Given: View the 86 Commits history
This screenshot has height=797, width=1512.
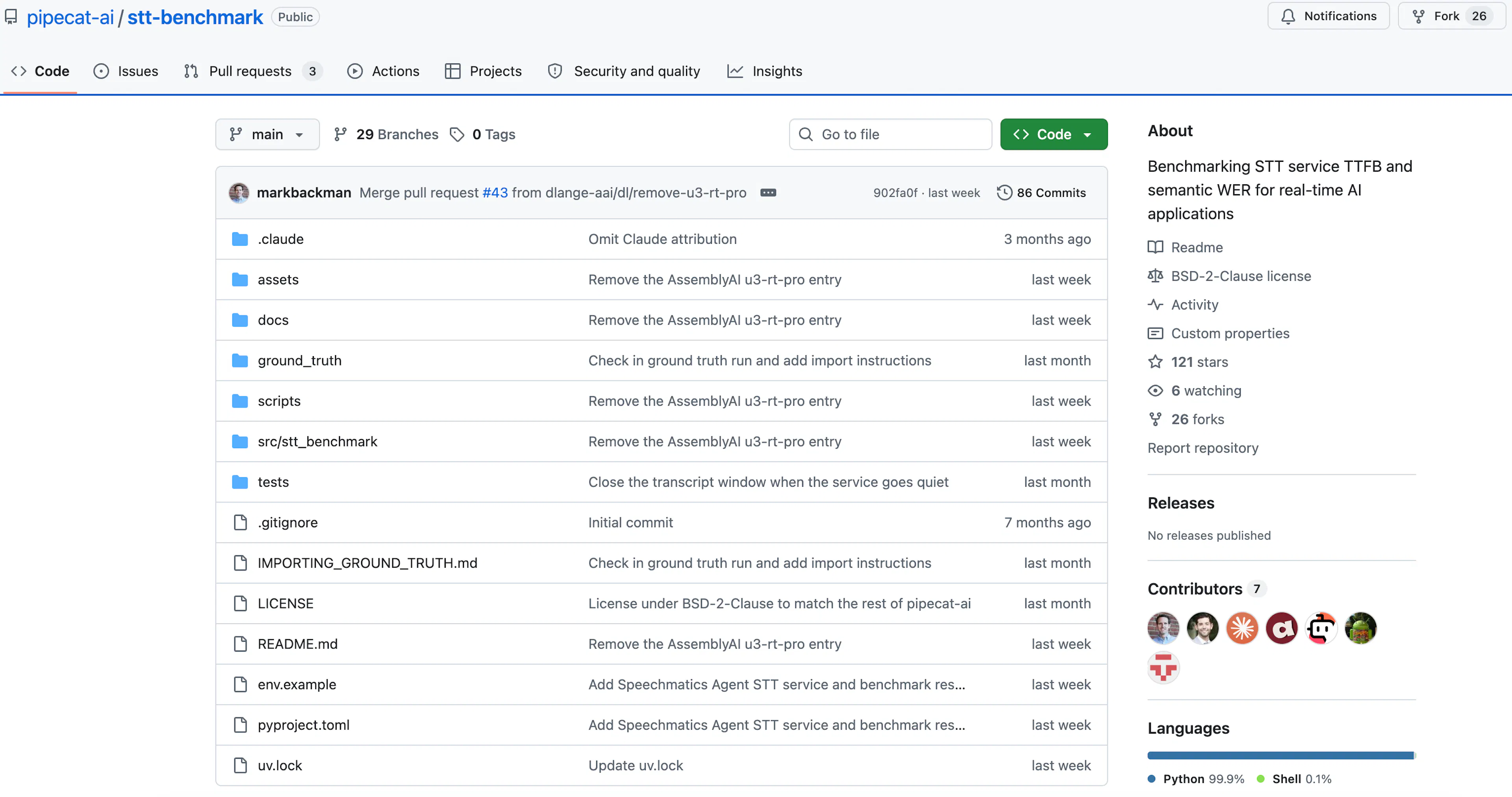Looking at the screenshot, I should tap(1041, 193).
